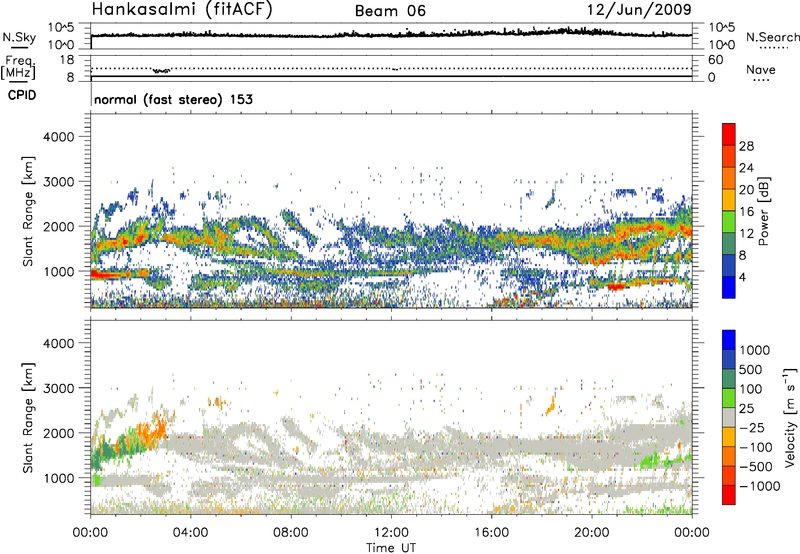Viewport: 800px width, 554px height.
Task: Click the 'N.Sky' legend label
Action: click(x=19, y=37)
